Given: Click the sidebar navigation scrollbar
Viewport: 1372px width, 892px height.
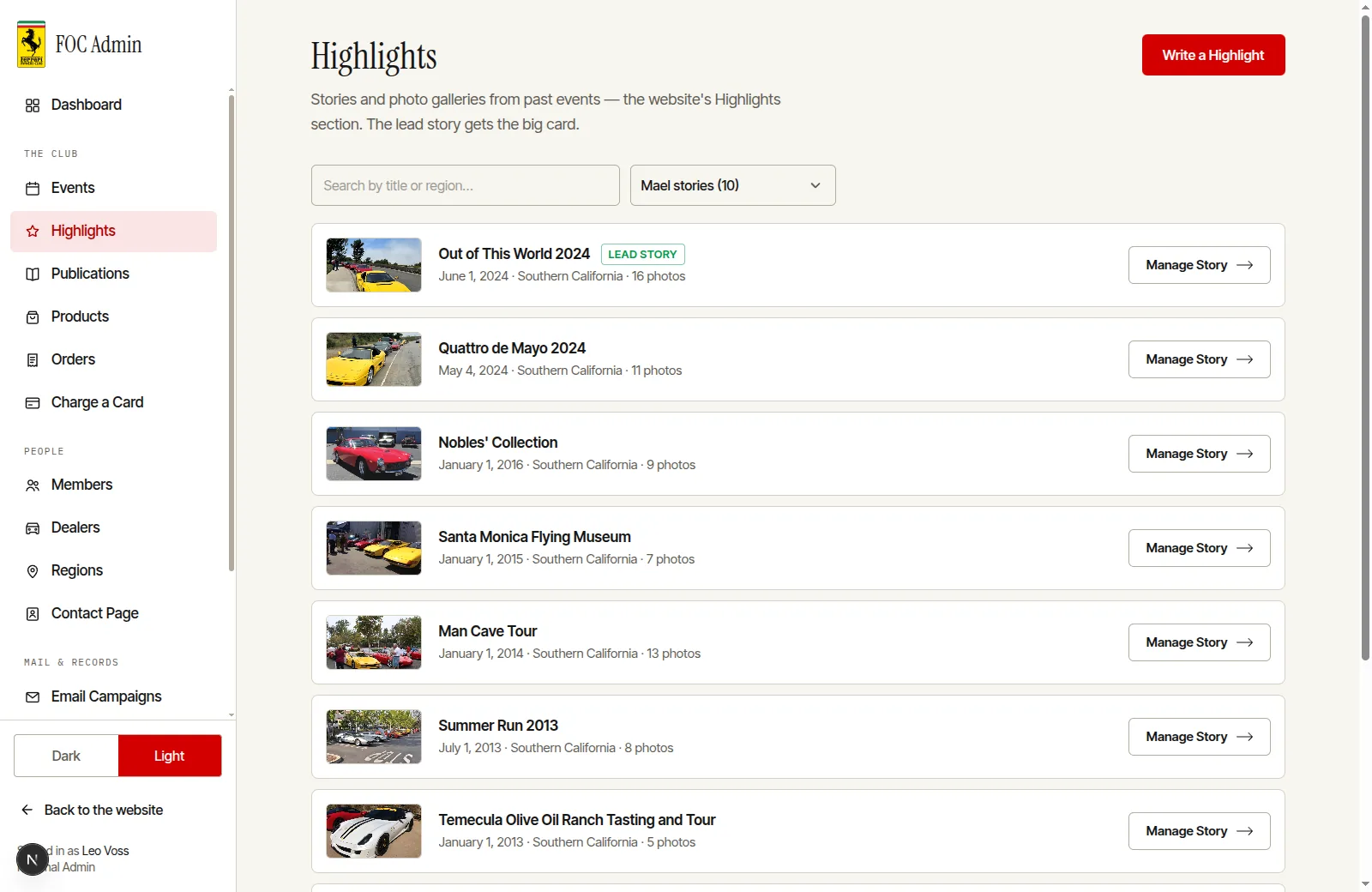Looking at the screenshot, I should pyautogui.click(x=232, y=333).
